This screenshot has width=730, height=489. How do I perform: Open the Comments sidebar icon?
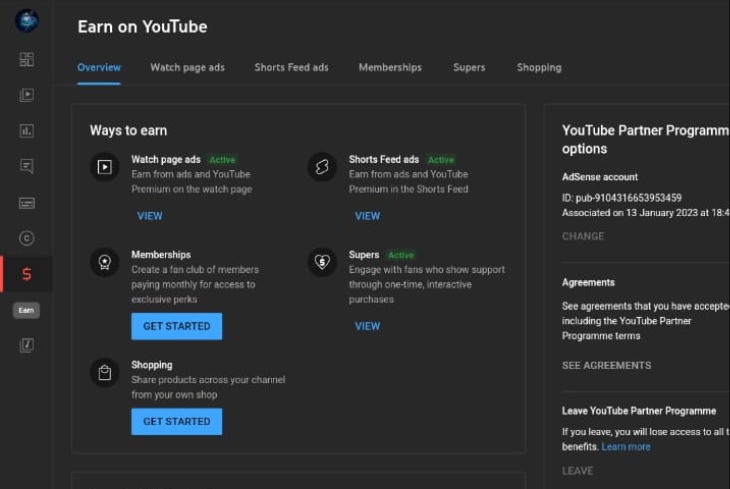[x=27, y=166]
